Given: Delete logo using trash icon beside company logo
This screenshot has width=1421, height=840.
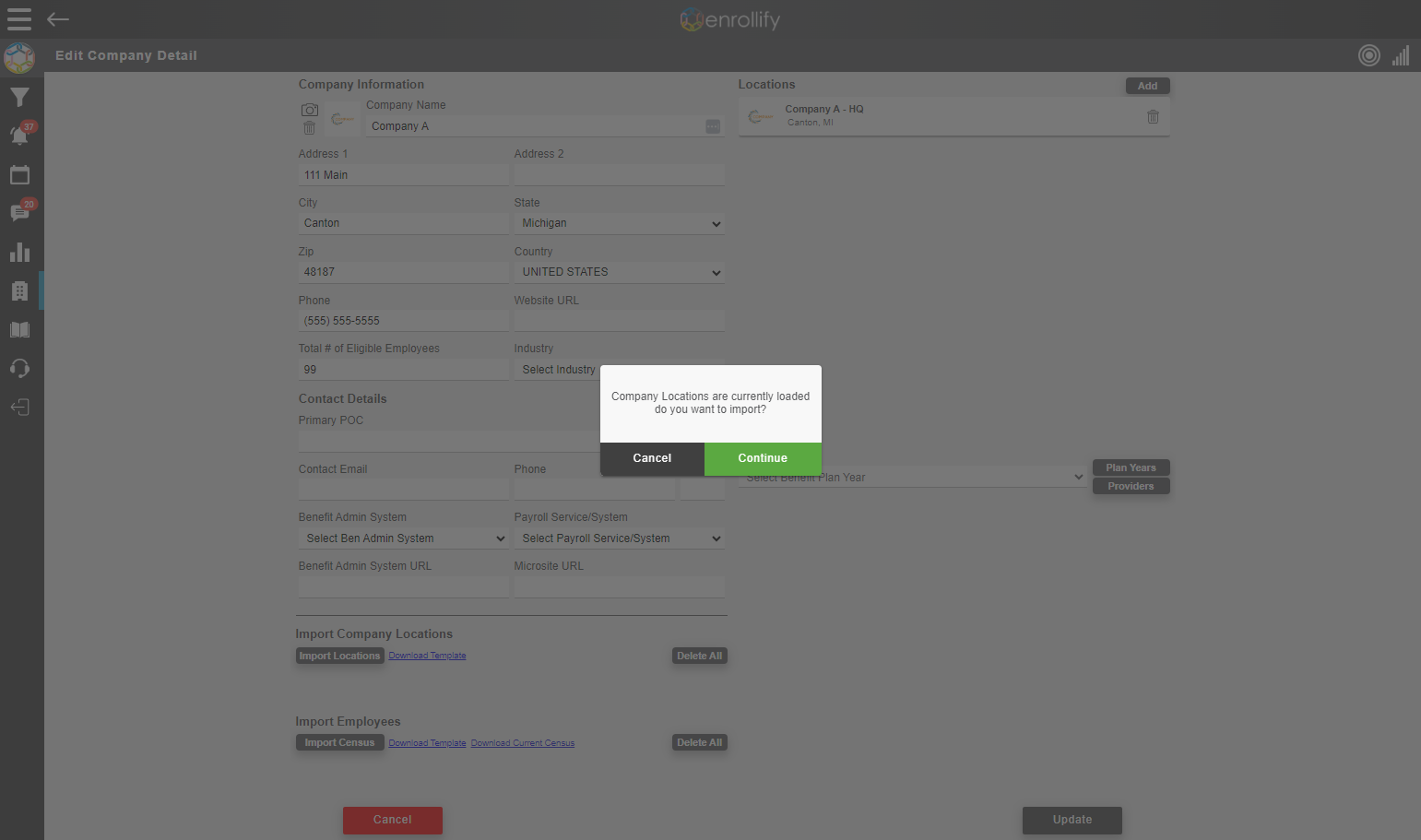Looking at the screenshot, I should pyautogui.click(x=310, y=128).
